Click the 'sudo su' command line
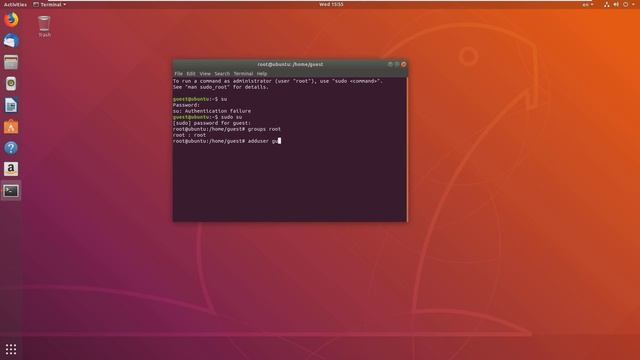The width and height of the screenshot is (640, 360). point(207,117)
